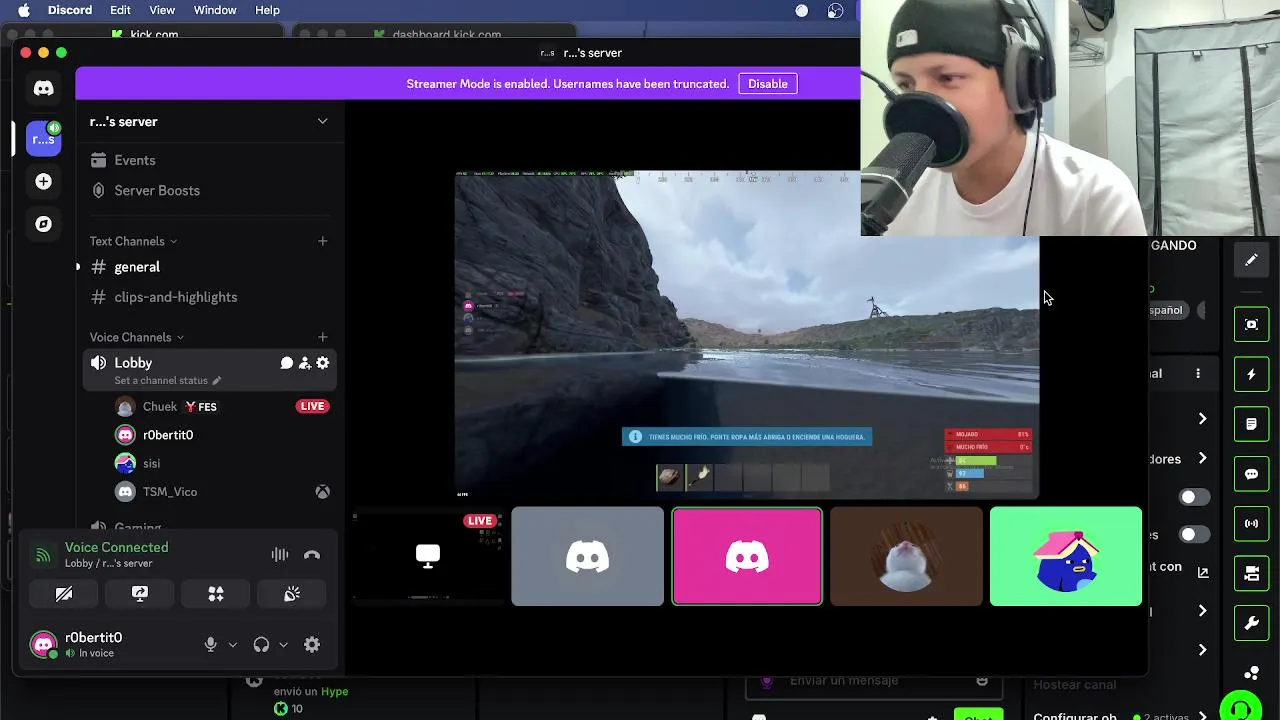Start an Activity button
Viewport: 1280px width, 720px height.
tap(216, 594)
